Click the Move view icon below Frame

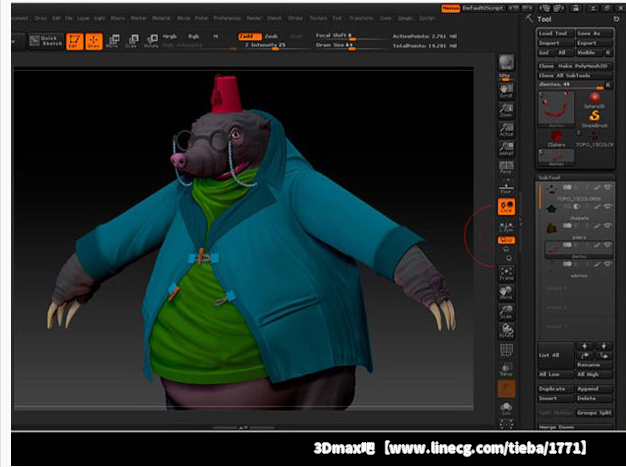[x=506, y=292]
